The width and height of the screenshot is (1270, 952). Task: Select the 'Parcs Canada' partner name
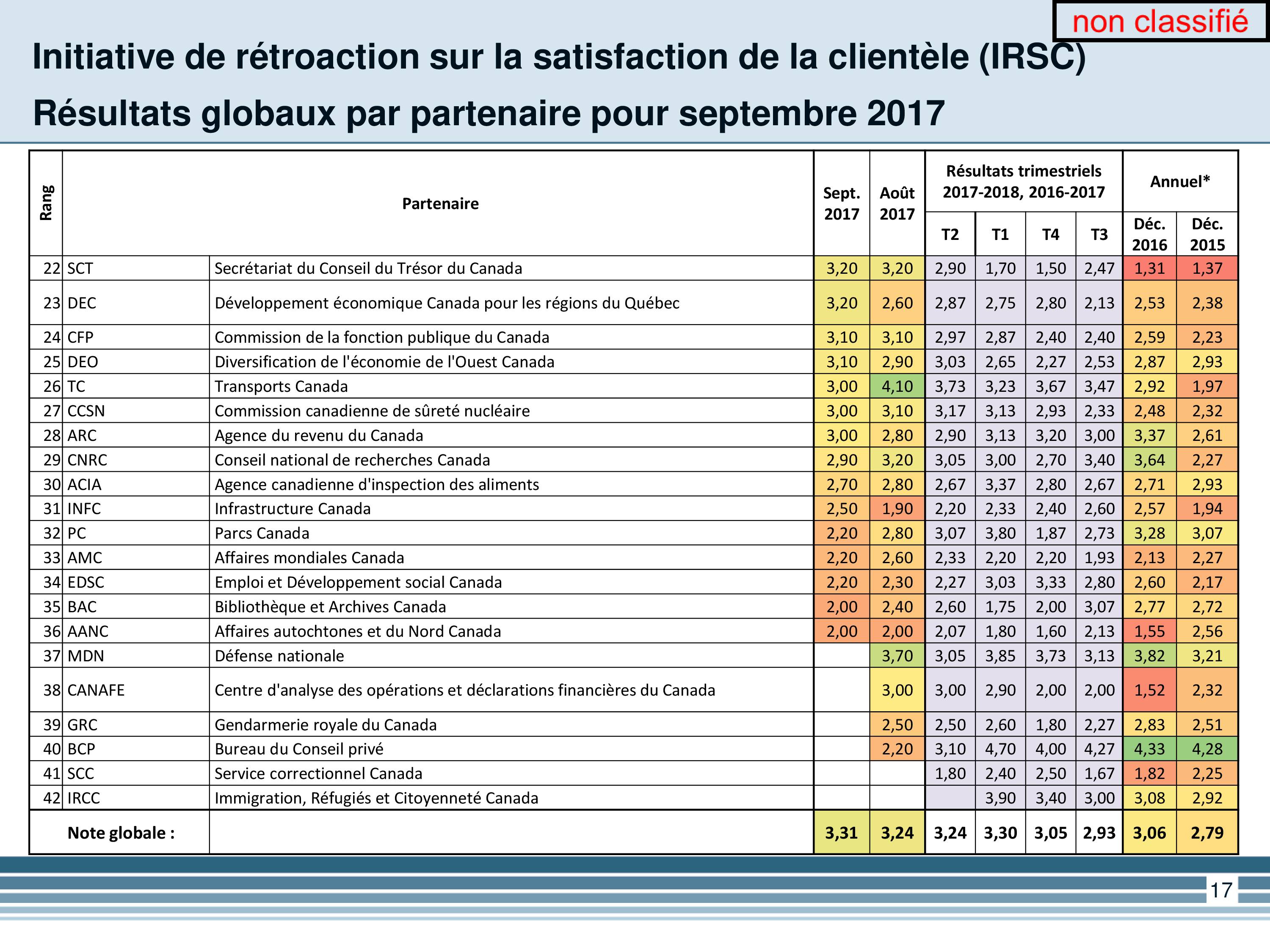point(262,534)
